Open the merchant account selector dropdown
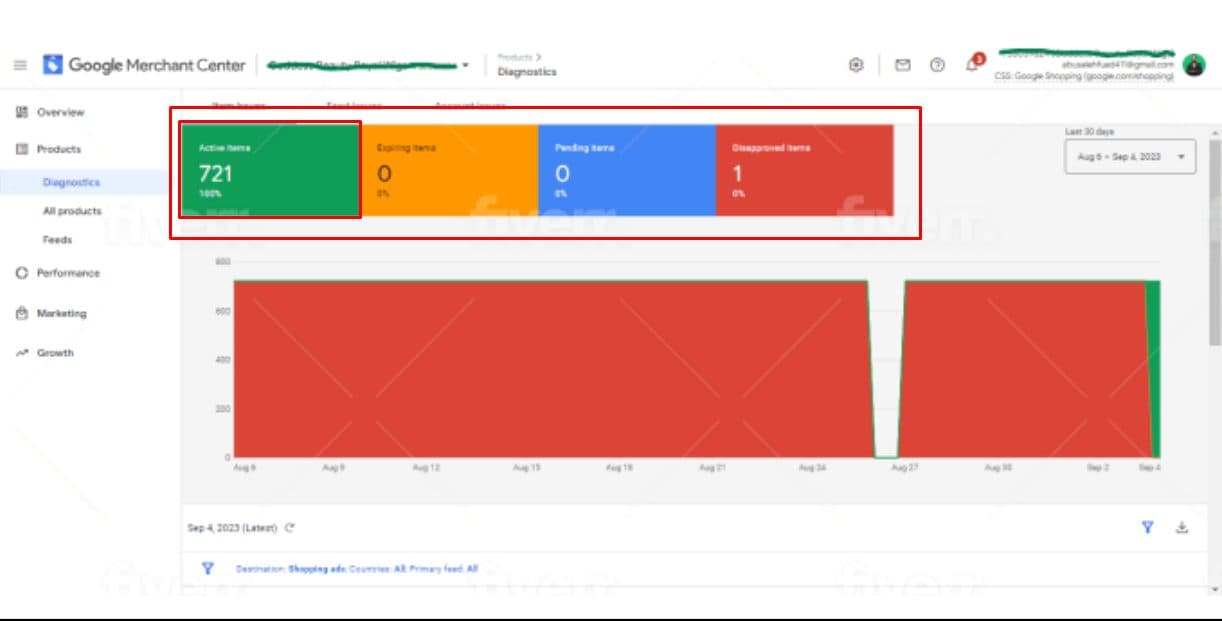This screenshot has height=621, width=1222. (x=368, y=65)
